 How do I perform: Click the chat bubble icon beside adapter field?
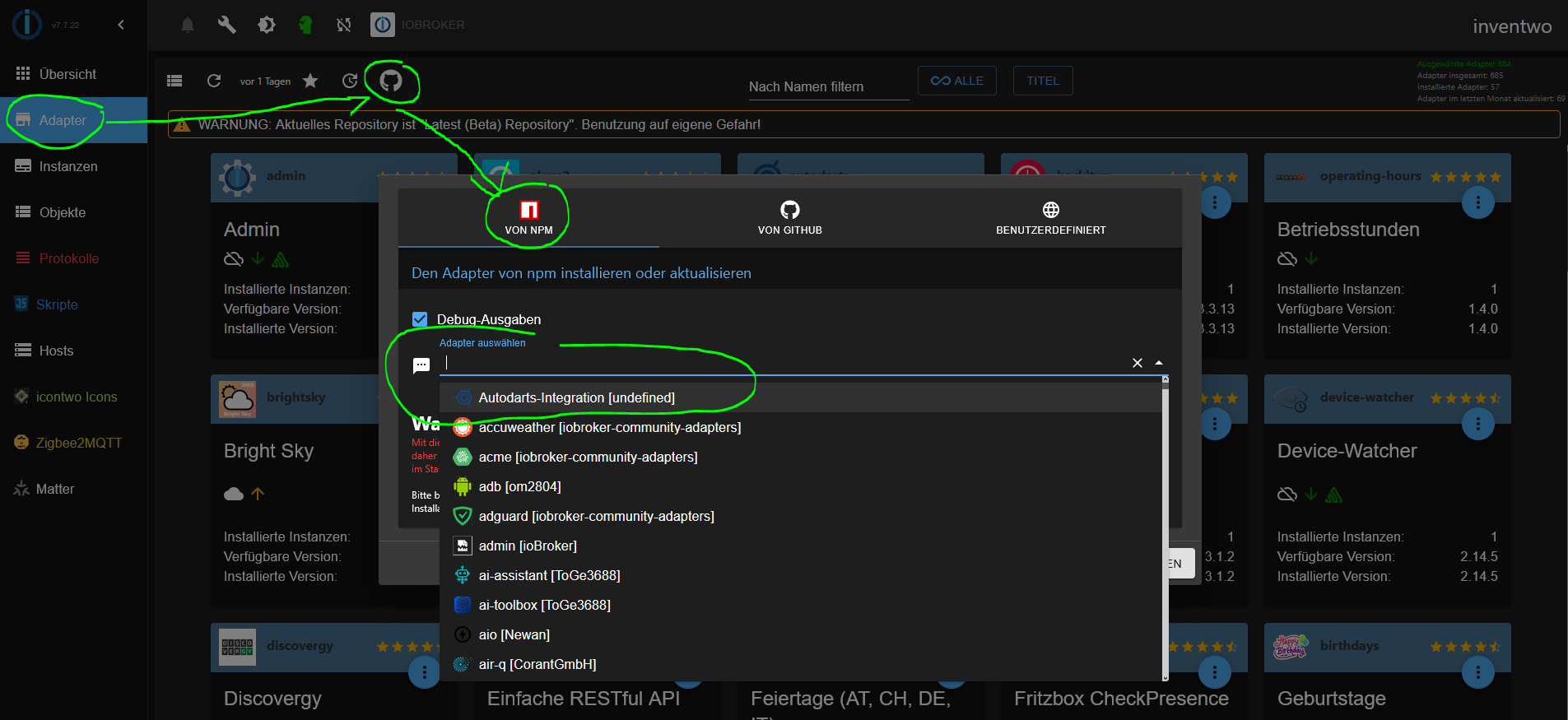pyautogui.click(x=421, y=365)
